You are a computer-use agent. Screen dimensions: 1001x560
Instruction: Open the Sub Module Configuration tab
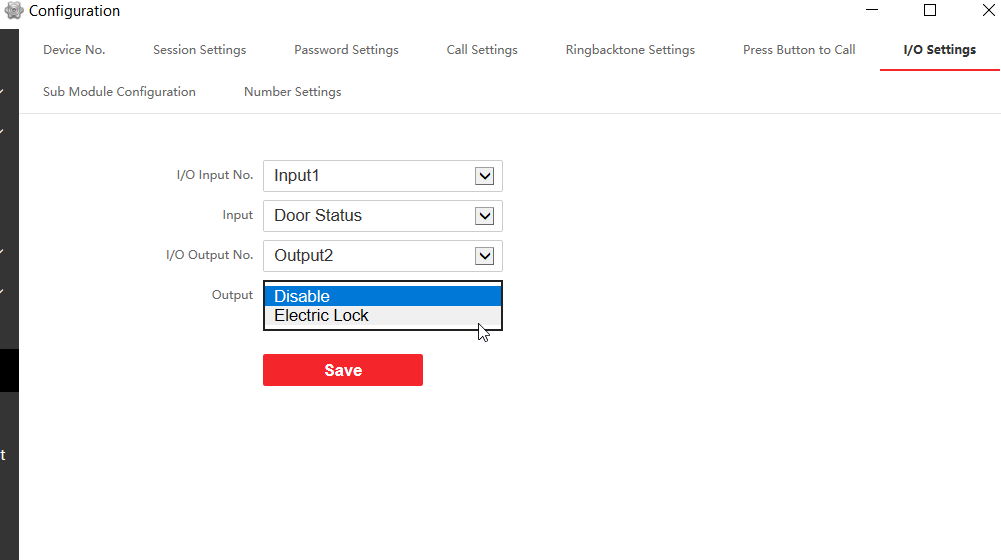(119, 92)
